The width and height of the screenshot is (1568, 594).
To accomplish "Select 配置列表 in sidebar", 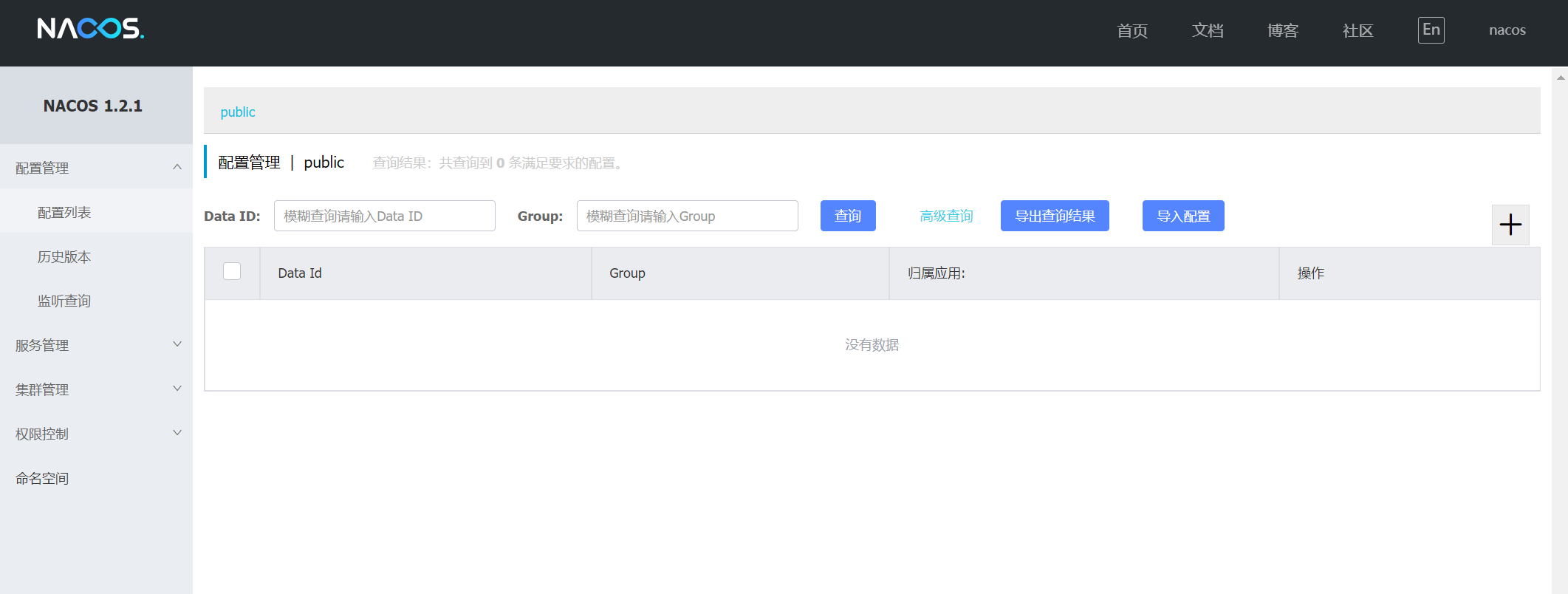I will pyautogui.click(x=96, y=212).
